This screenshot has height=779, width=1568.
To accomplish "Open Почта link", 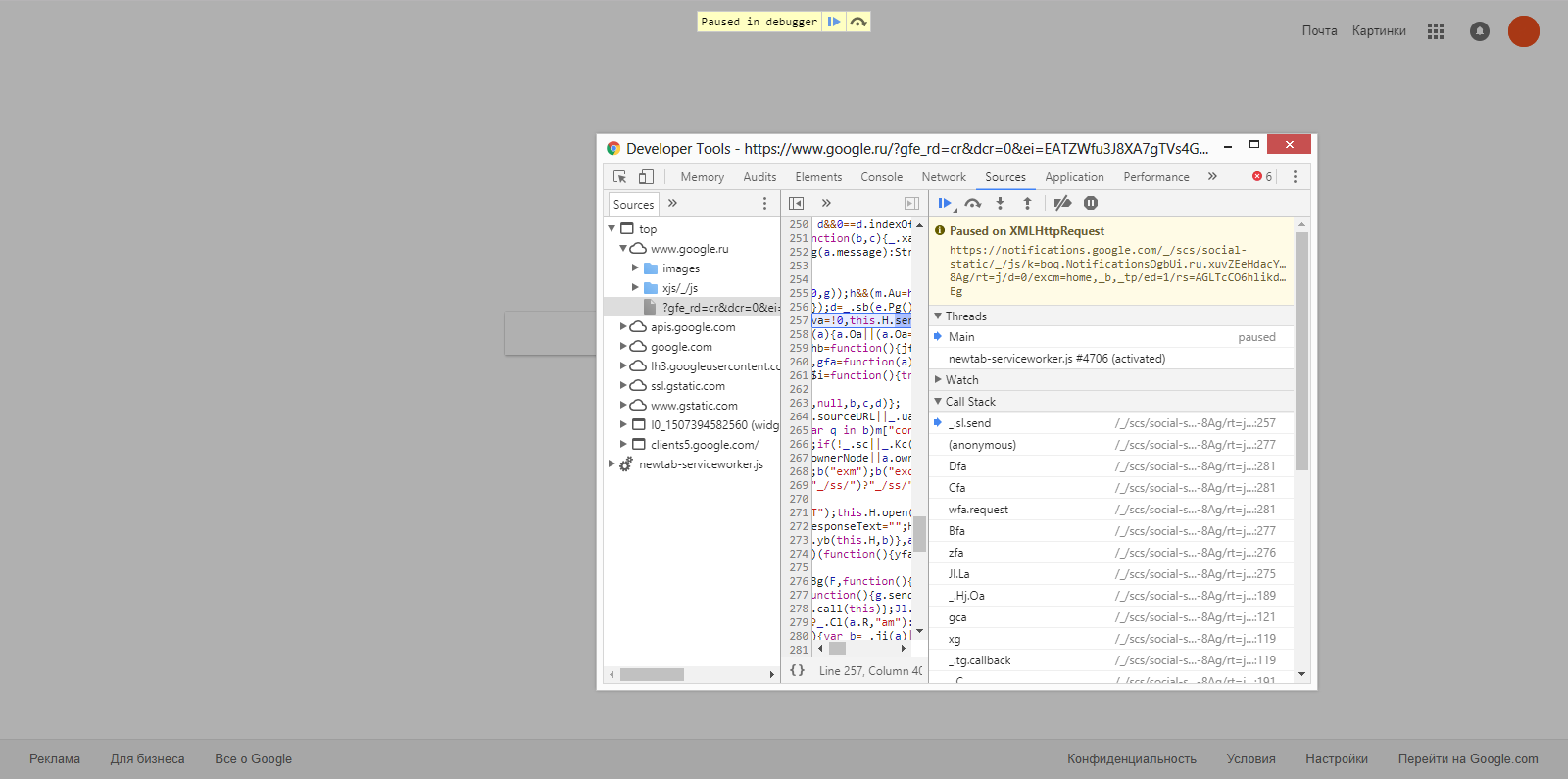I will click(x=1319, y=31).
